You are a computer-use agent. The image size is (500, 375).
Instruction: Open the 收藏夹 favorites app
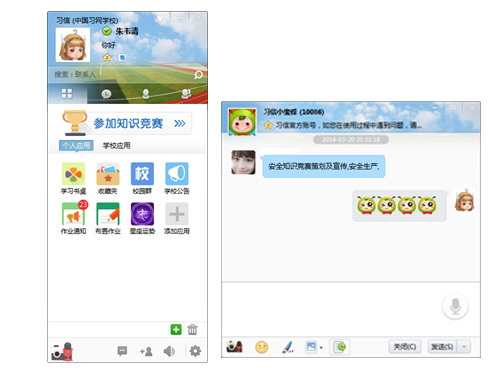point(108,174)
